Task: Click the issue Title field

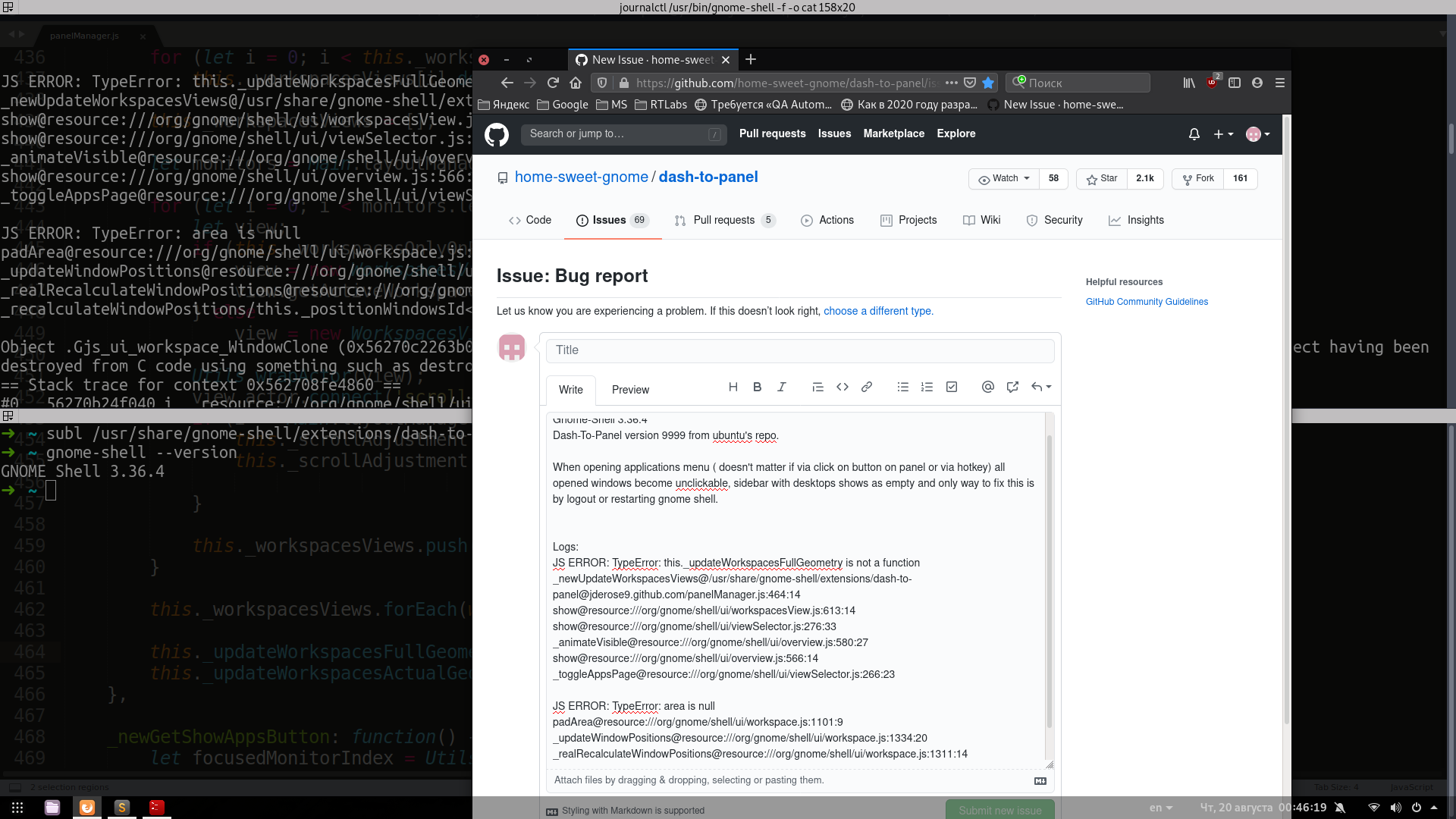Action: 800,350
